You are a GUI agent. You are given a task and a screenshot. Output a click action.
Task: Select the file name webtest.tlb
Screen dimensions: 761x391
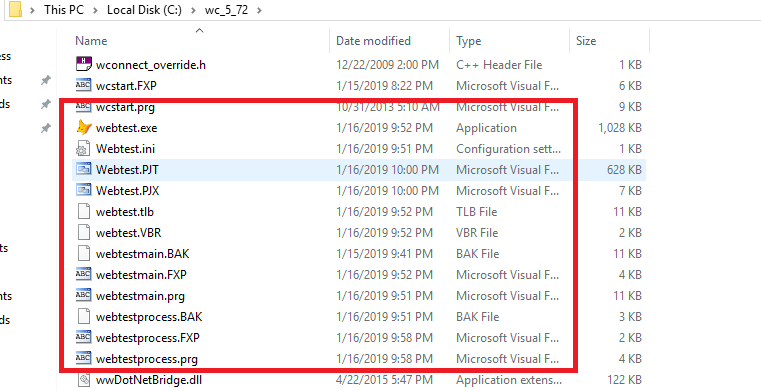[125, 212]
